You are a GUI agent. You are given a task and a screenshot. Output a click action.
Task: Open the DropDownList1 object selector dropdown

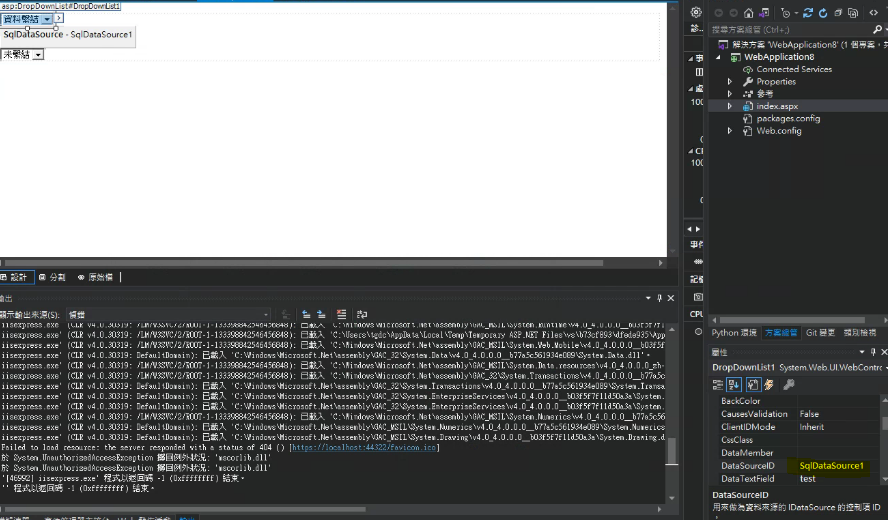885,368
